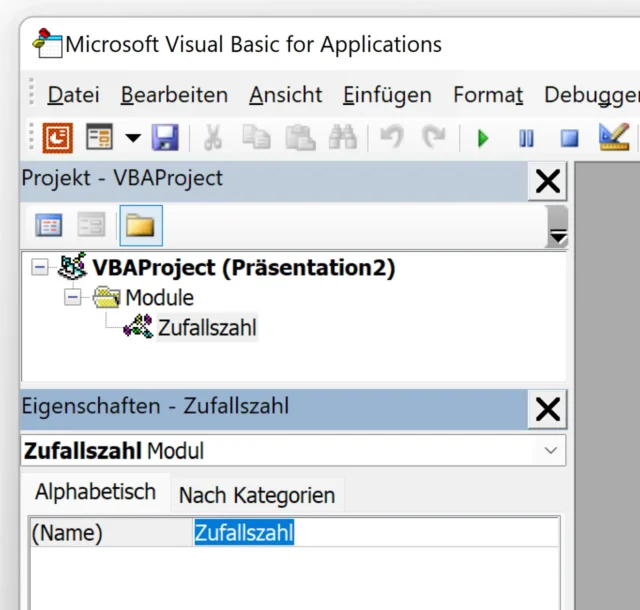
Task: Save the project with the floppy disk icon
Action: click(x=165, y=137)
